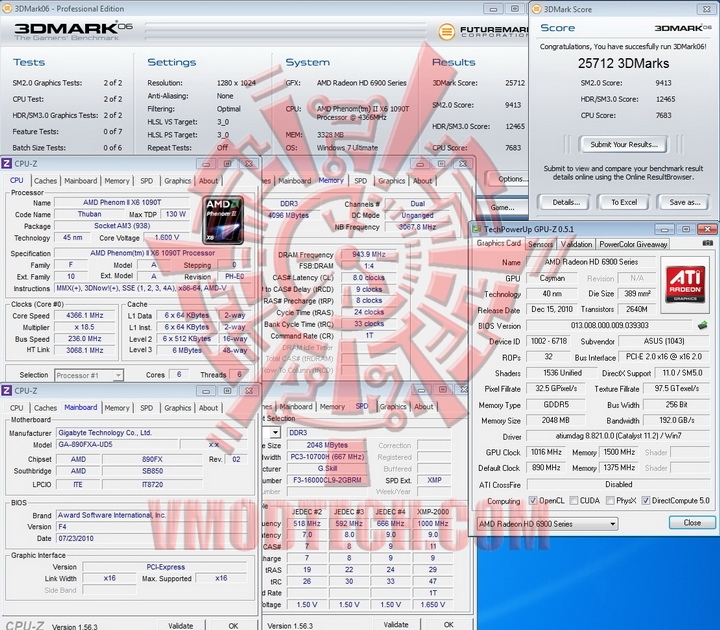Screen dimensions: 720x630
Task: Click the Thuban code name field
Action: click(90, 214)
